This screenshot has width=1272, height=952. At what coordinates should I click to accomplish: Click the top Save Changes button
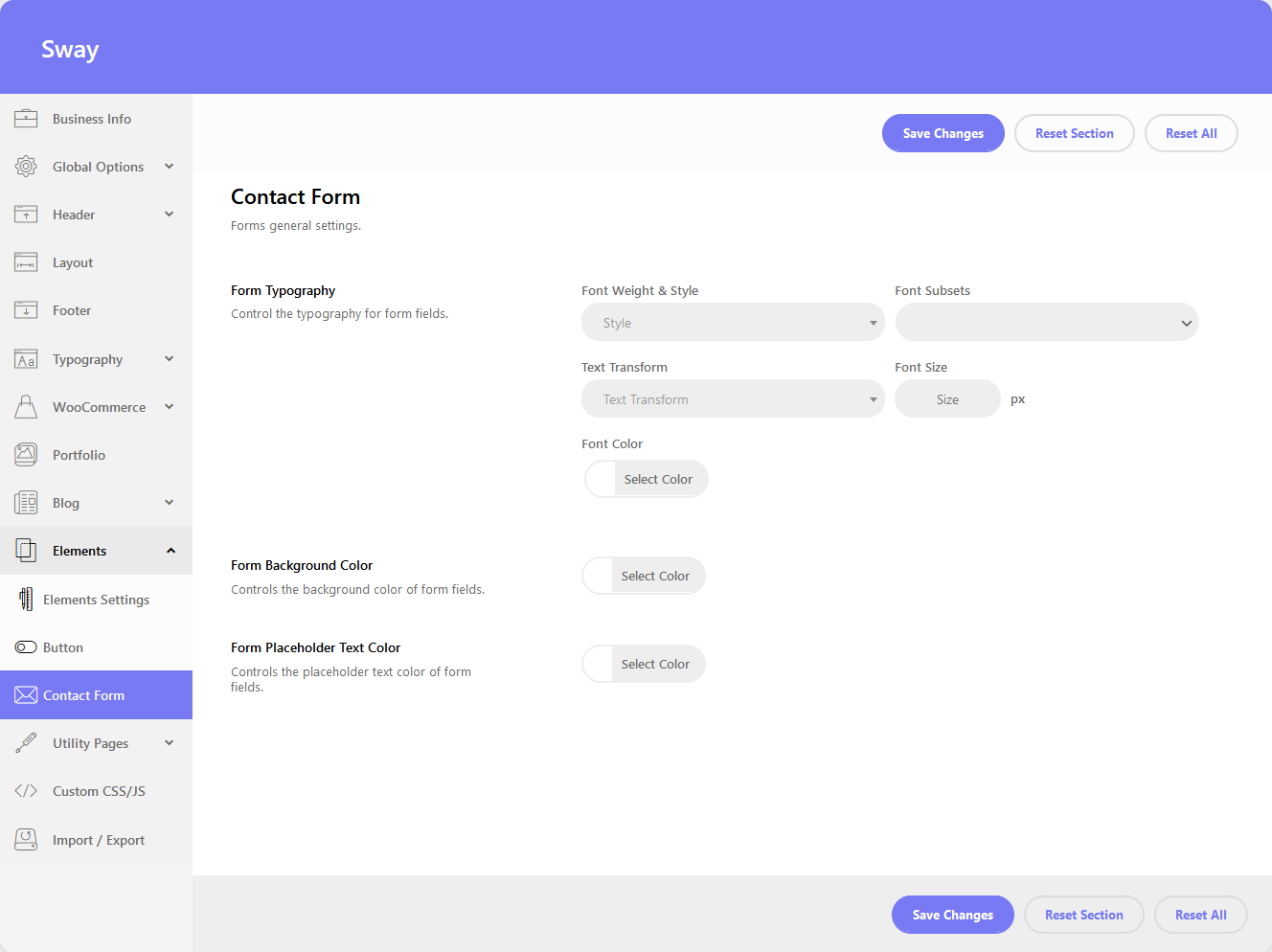[x=943, y=133]
